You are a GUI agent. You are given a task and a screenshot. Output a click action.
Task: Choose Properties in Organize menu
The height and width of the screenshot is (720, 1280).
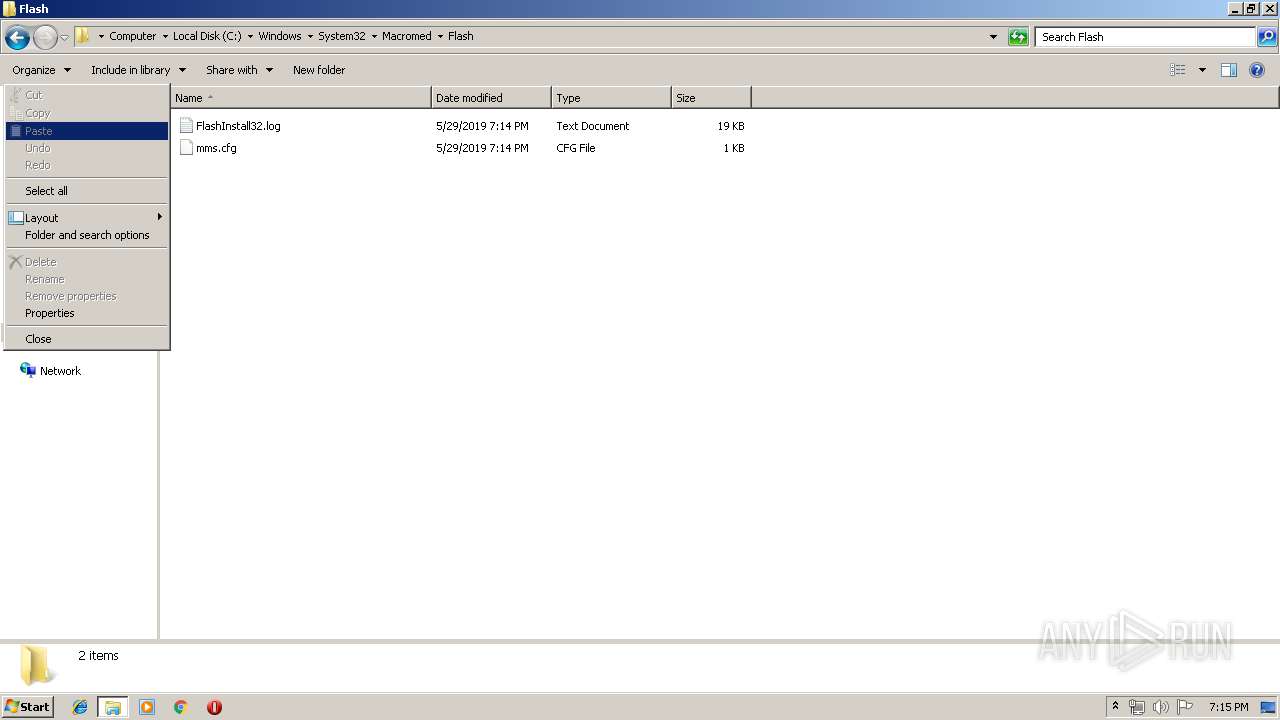pyautogui.click(x=87, y=313)
